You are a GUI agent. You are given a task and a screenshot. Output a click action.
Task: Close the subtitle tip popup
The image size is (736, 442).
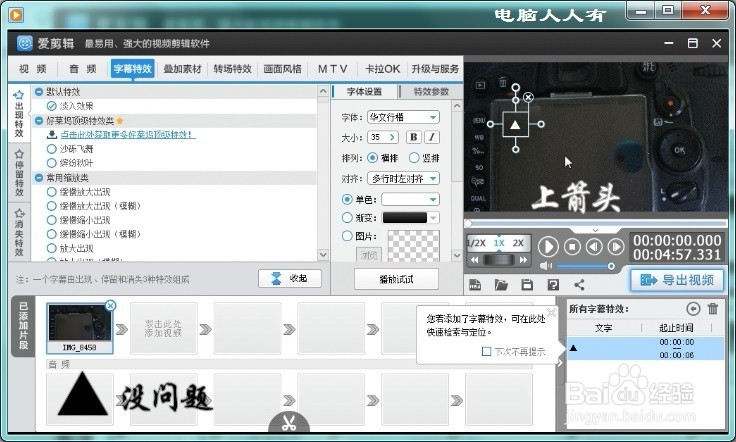[x=552, y=312]
